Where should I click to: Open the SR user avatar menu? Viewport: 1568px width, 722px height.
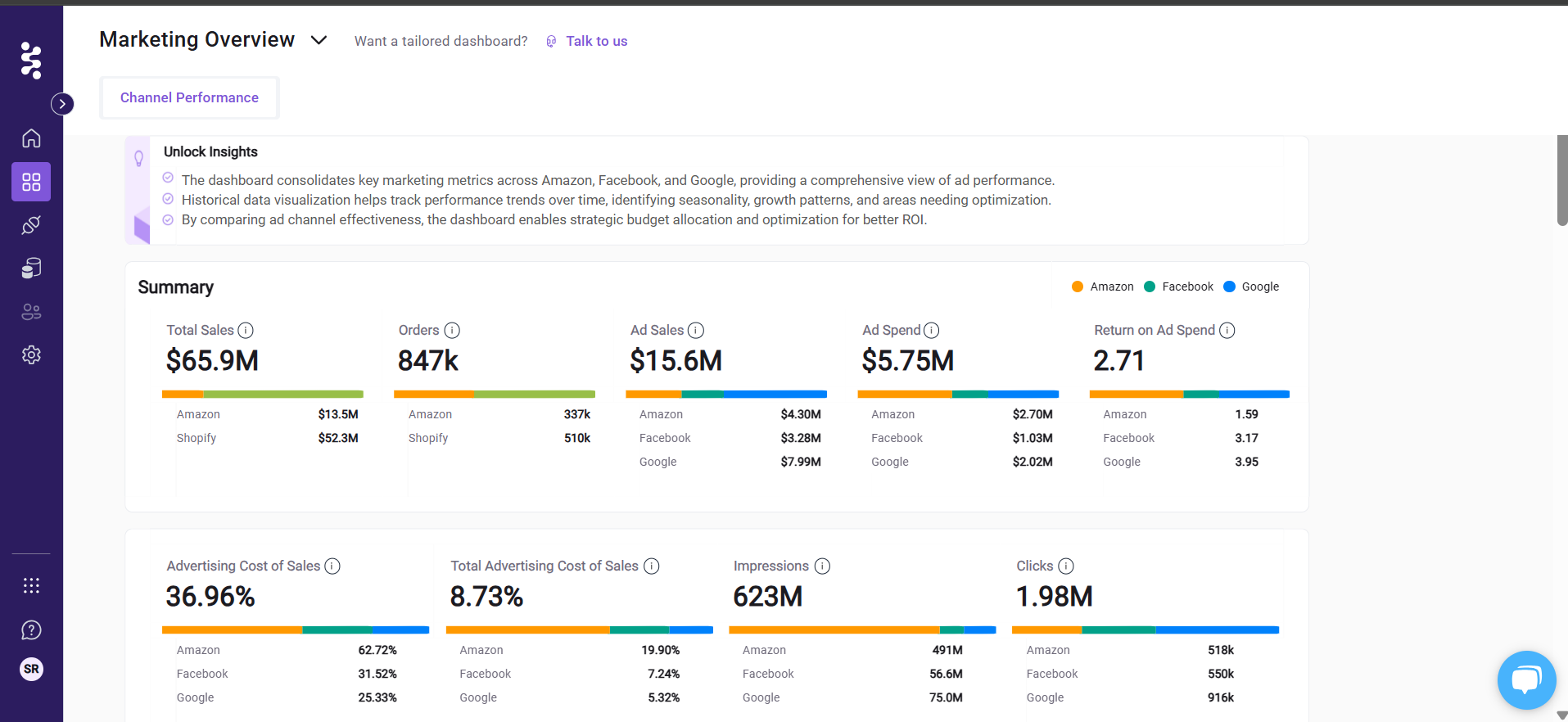click(31, 669)
